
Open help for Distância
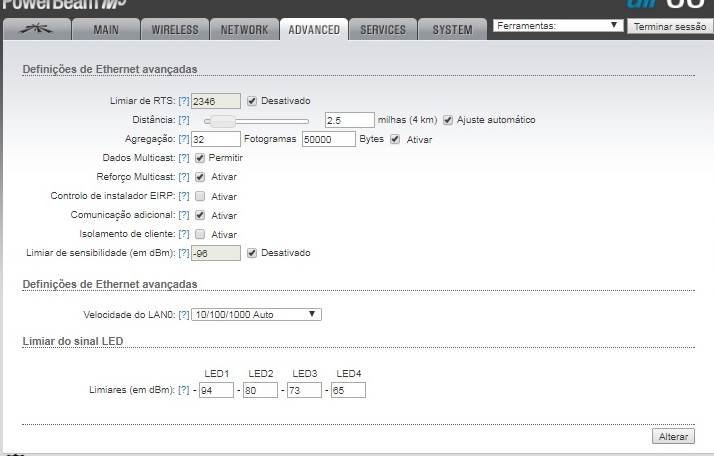184,120
